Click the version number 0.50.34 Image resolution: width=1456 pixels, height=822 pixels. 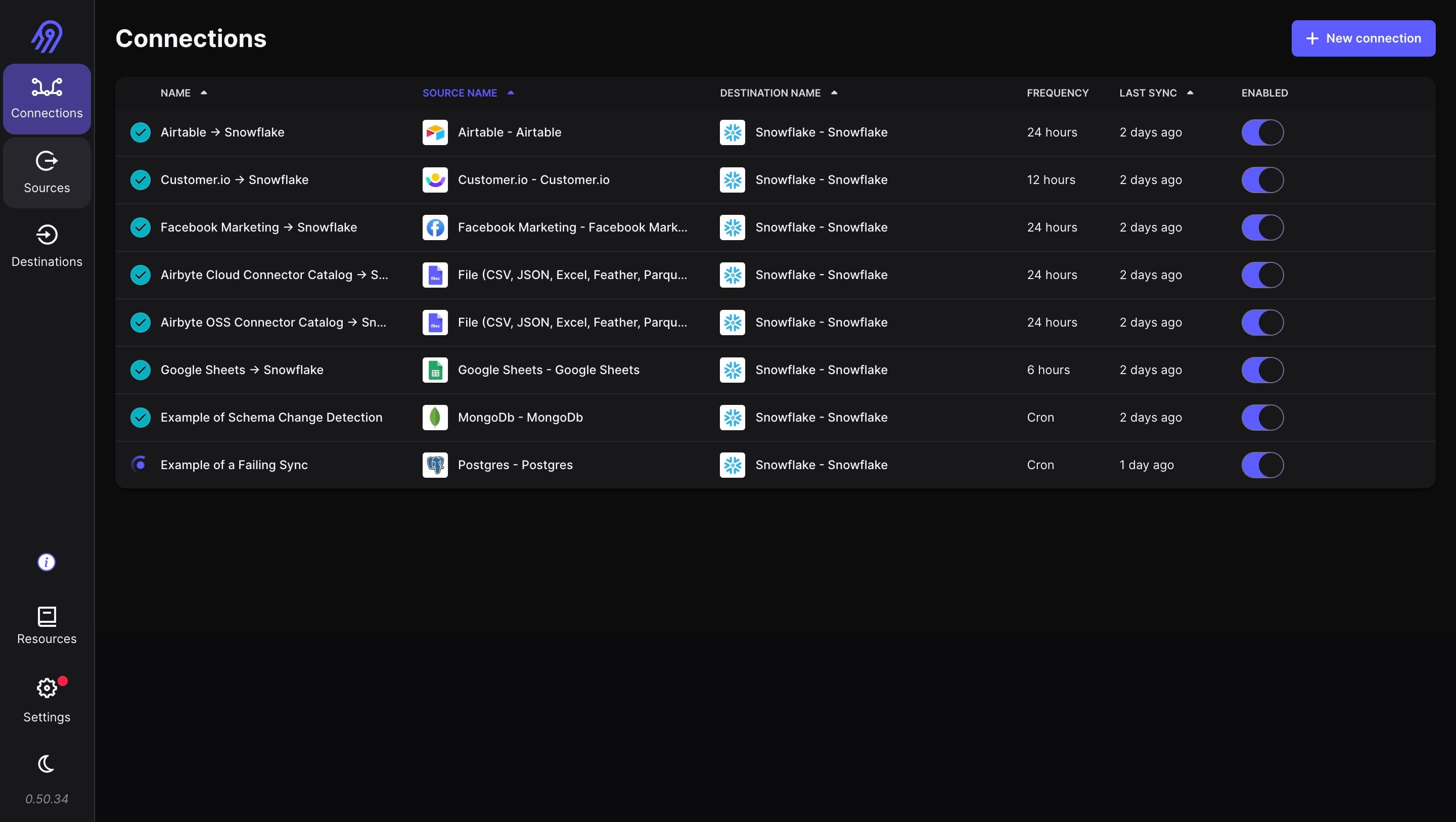coord(47,799)
